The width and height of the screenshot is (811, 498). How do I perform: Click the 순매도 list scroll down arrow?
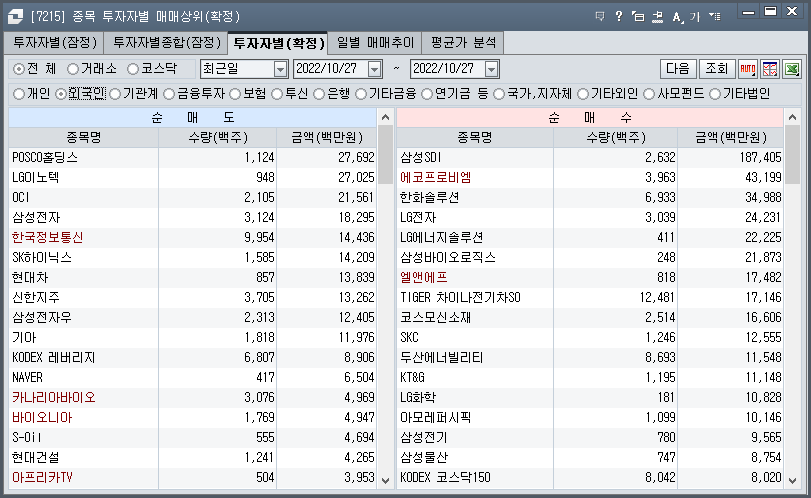[385, 480]
